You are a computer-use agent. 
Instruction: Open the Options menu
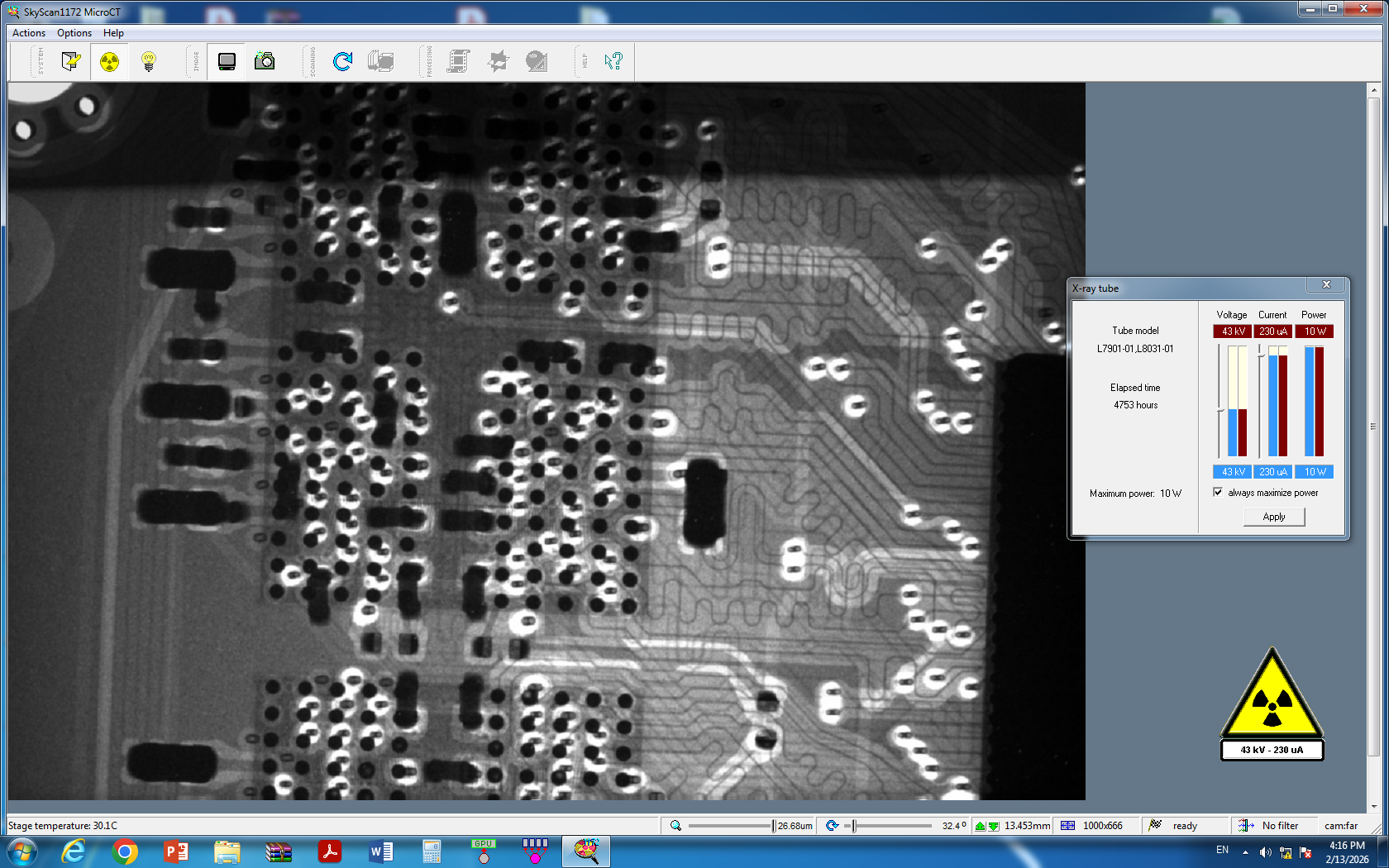74,33
